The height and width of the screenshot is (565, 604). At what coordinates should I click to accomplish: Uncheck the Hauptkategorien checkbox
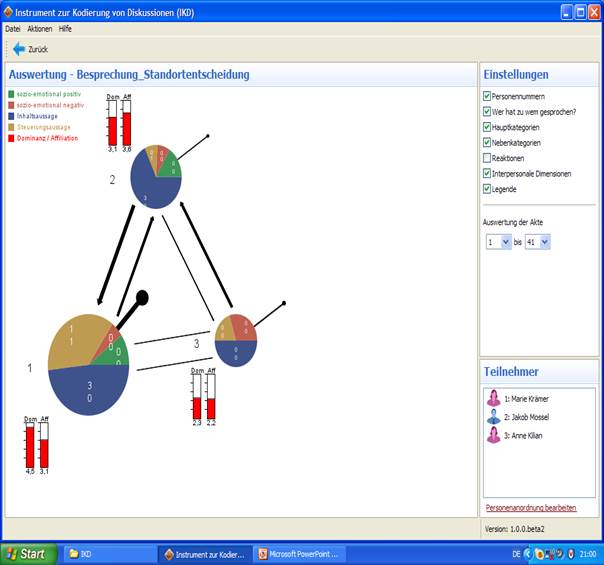click(x=487, y=127)
